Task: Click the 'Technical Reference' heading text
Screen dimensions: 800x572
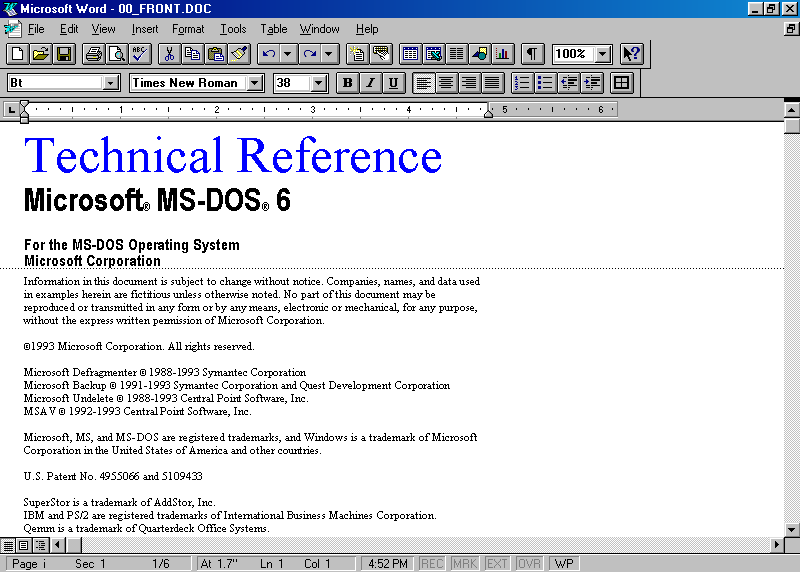Action: click(x=233, y=155)
